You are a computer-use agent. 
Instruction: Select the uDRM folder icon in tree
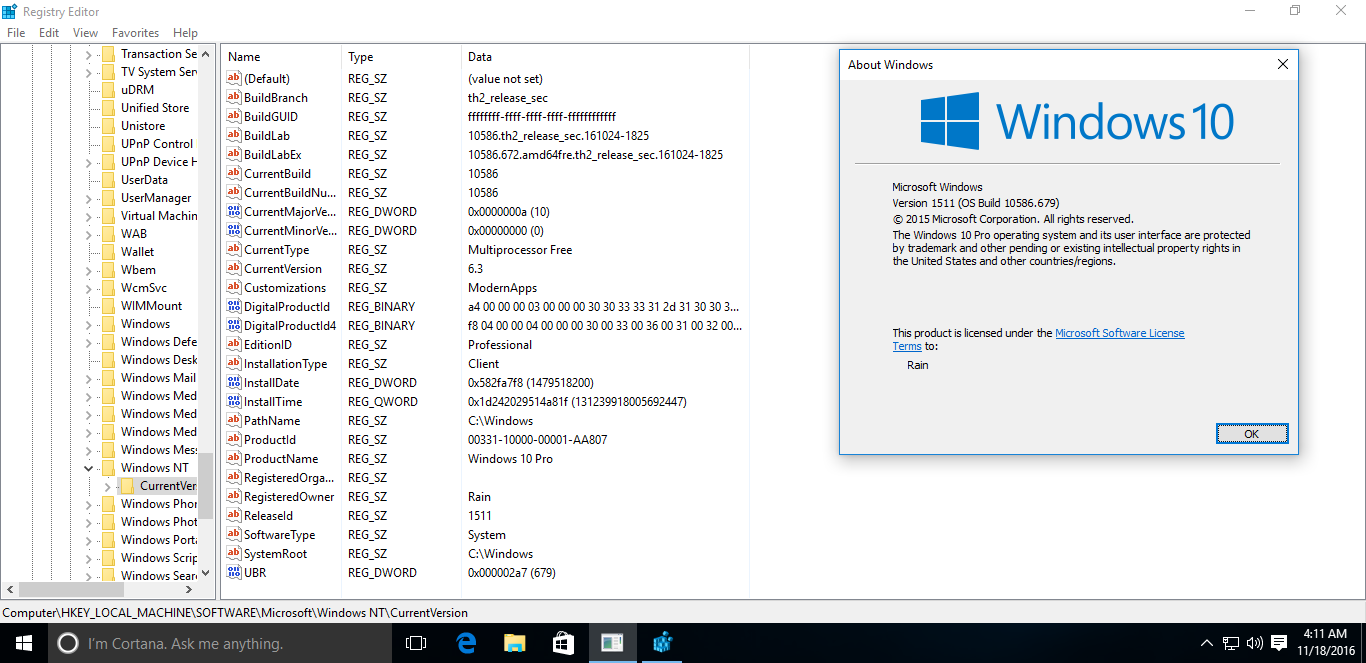[108, 90]
